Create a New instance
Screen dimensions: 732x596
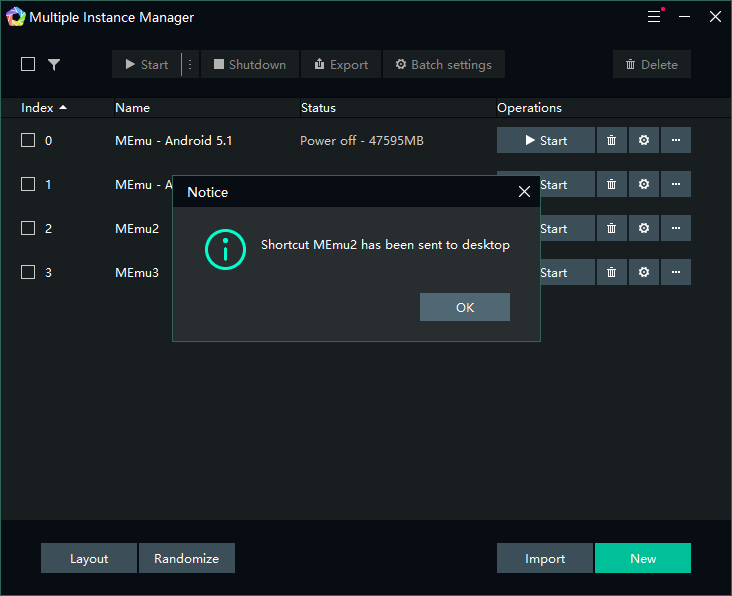click(642, 559)
